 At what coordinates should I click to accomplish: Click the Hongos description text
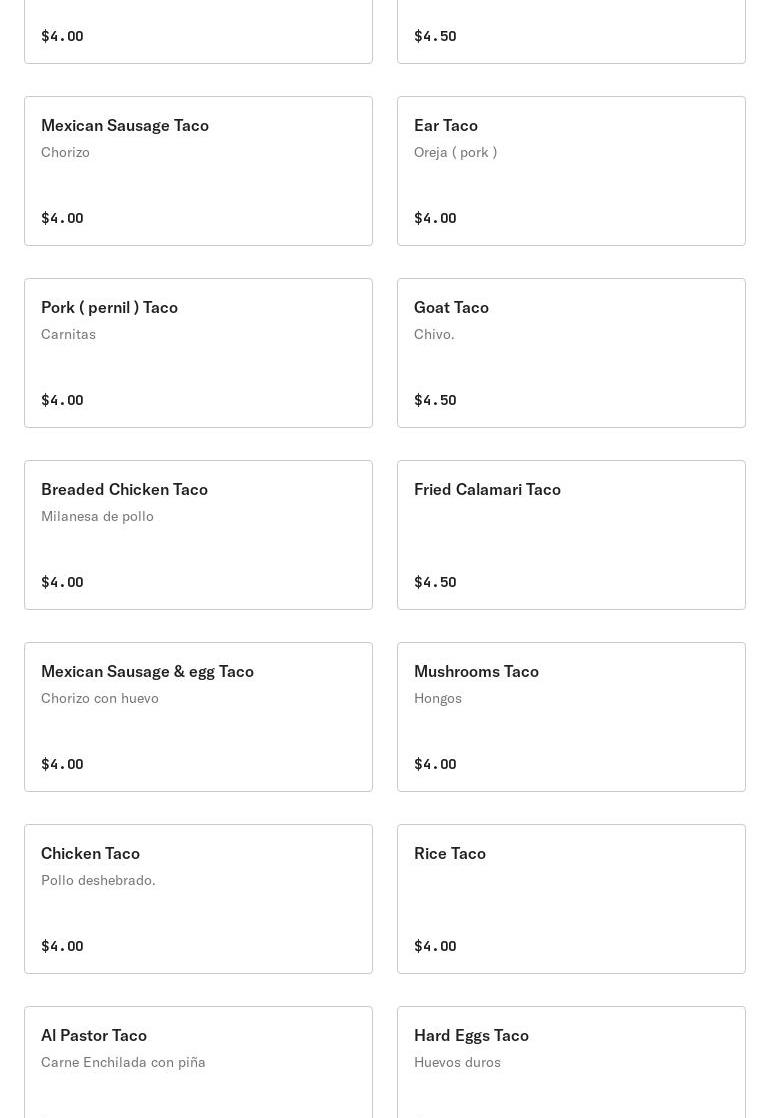438,698
